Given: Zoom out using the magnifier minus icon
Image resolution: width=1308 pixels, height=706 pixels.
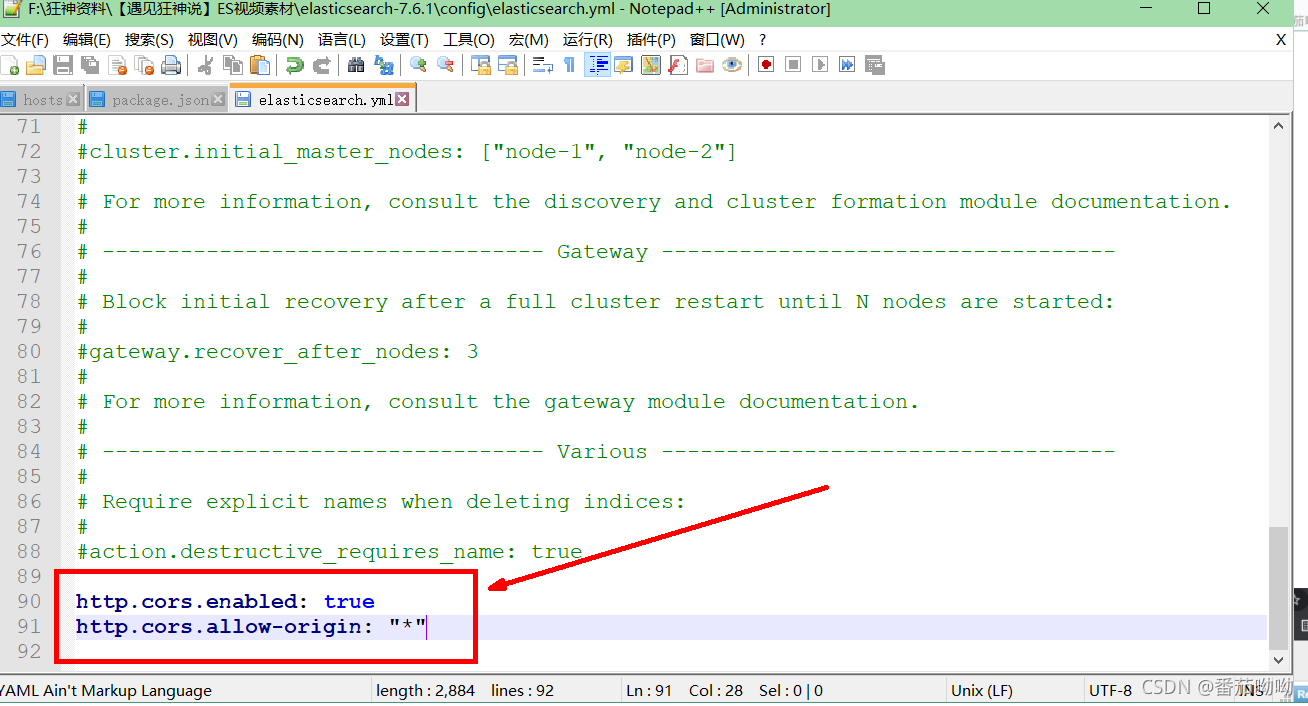Looking at the screenshot, I should point(446,66).
